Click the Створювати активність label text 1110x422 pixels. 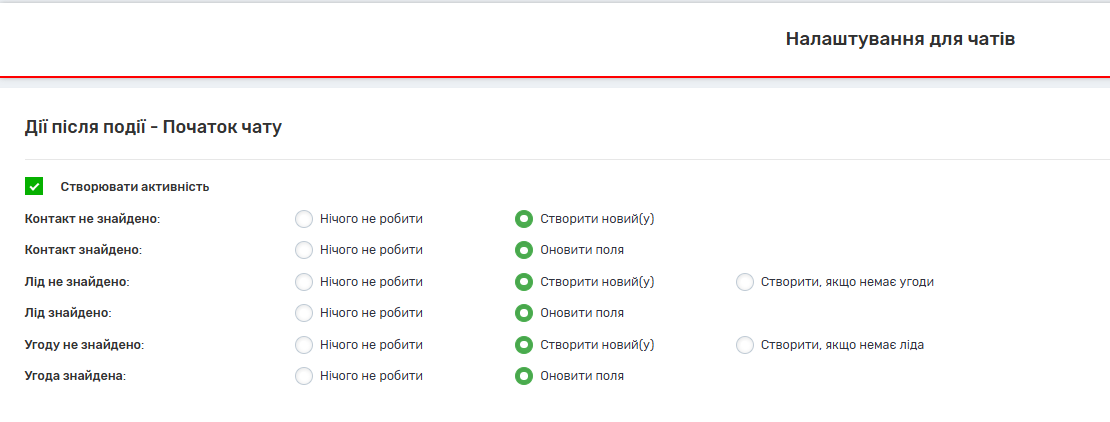[x=135, y=187]
